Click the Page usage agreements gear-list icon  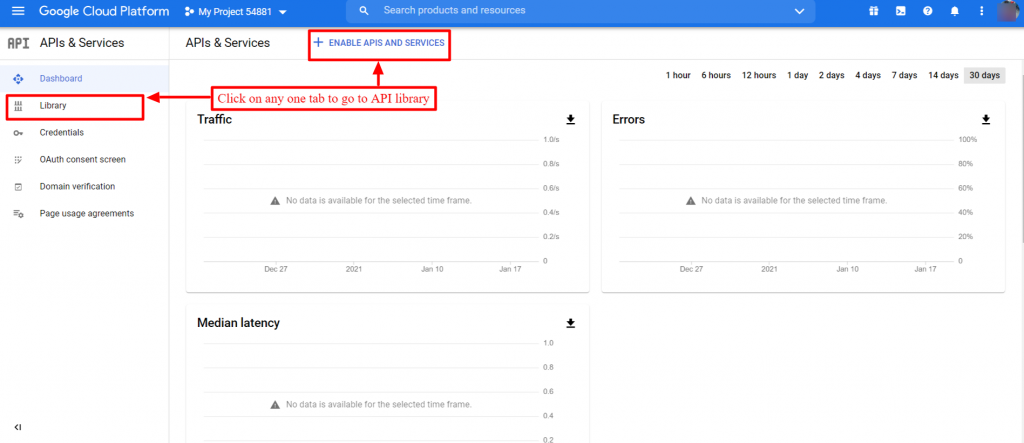coord(18,214)
